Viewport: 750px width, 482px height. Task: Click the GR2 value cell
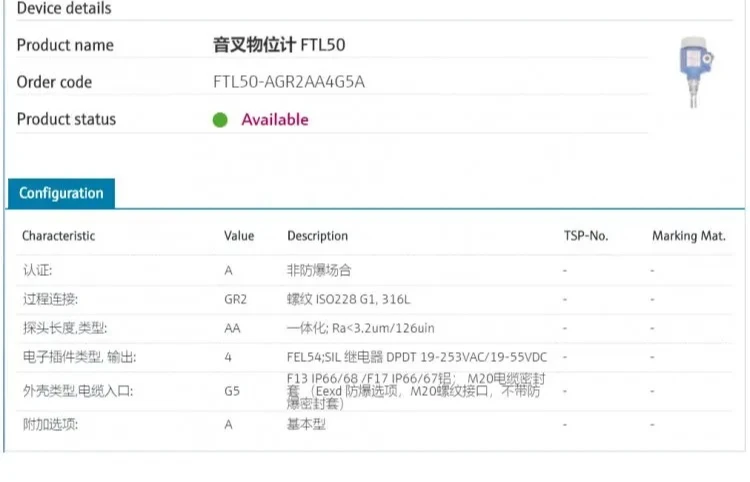(x=235, y=299)
